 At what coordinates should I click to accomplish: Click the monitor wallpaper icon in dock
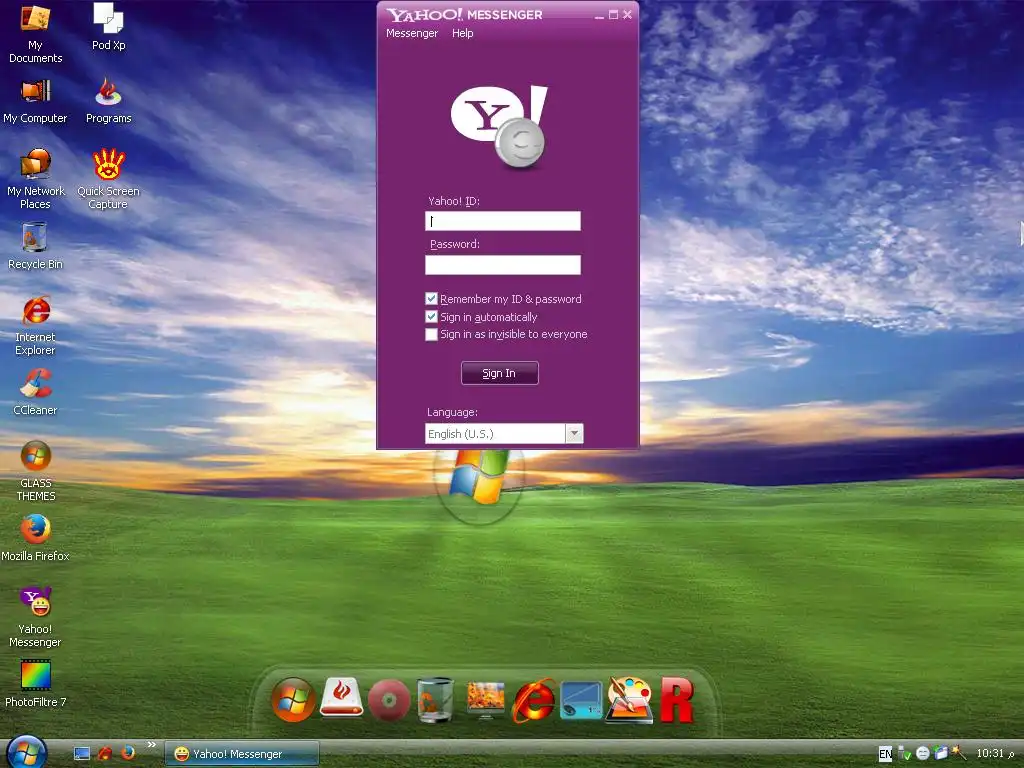[485, 699]
